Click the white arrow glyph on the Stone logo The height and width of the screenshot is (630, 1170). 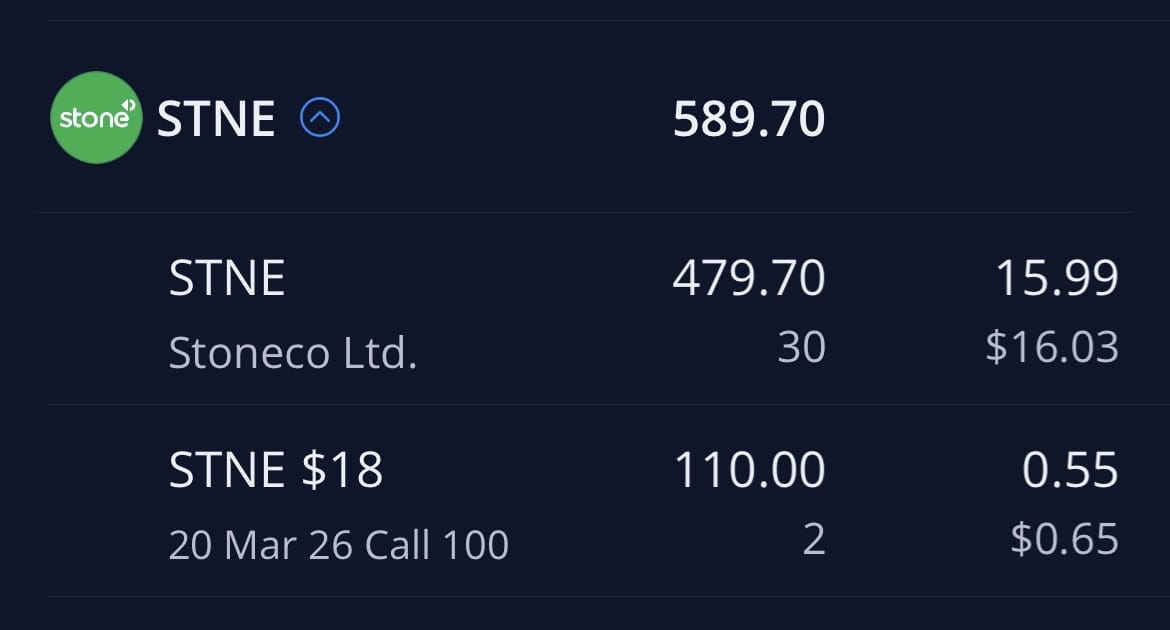(127, 106)
